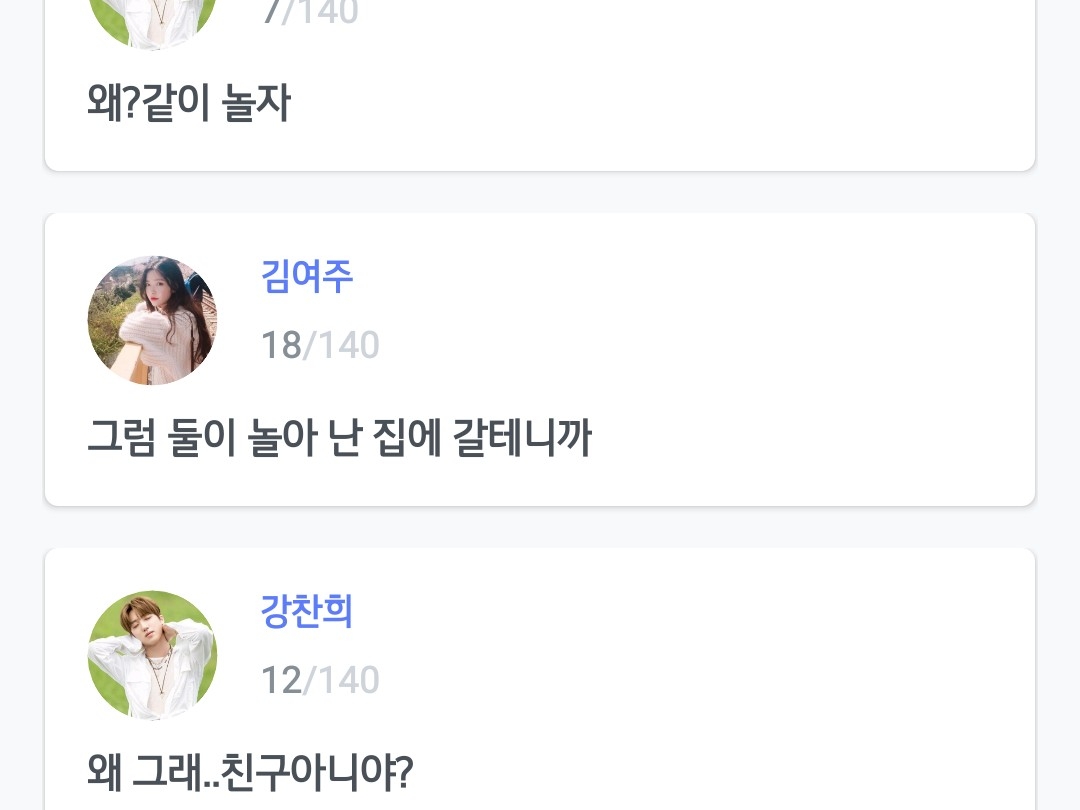Select the message "그럼 둘이 놀아 난 집에 갈테니까"
Viewport: 1080px width, 810px height.
[339, 438]
